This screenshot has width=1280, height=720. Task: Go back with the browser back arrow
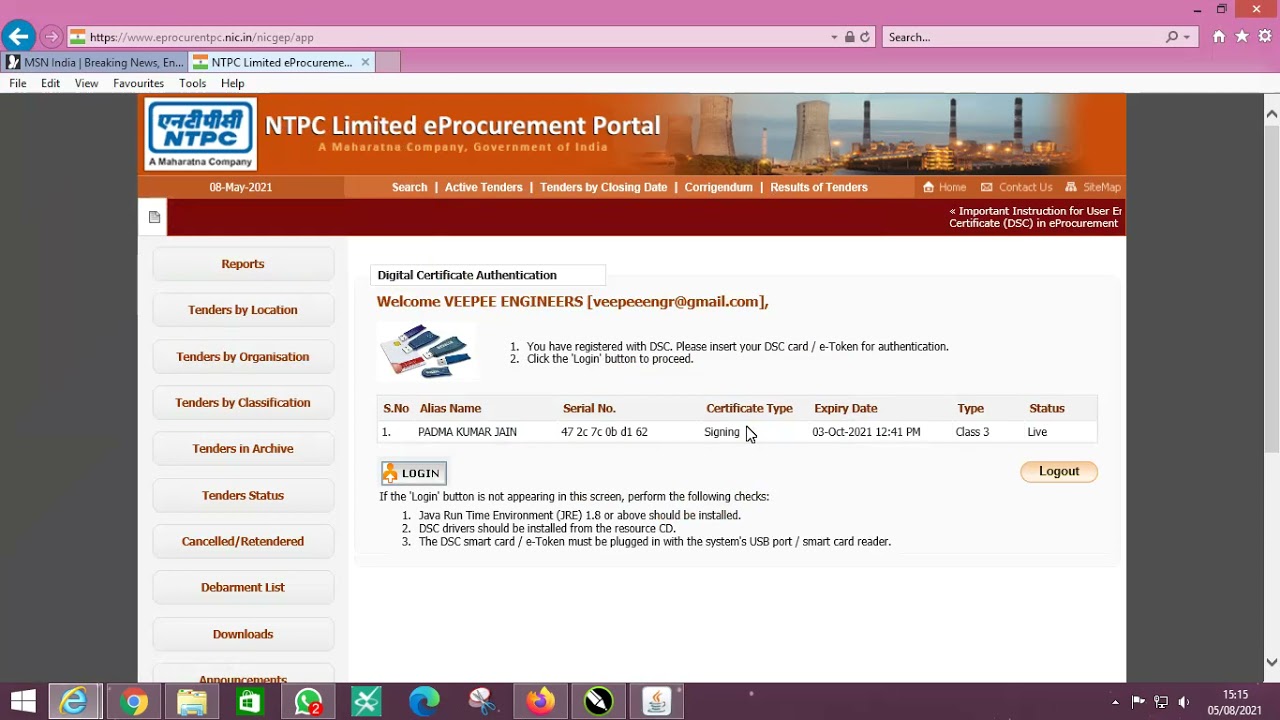pos(18,37)
